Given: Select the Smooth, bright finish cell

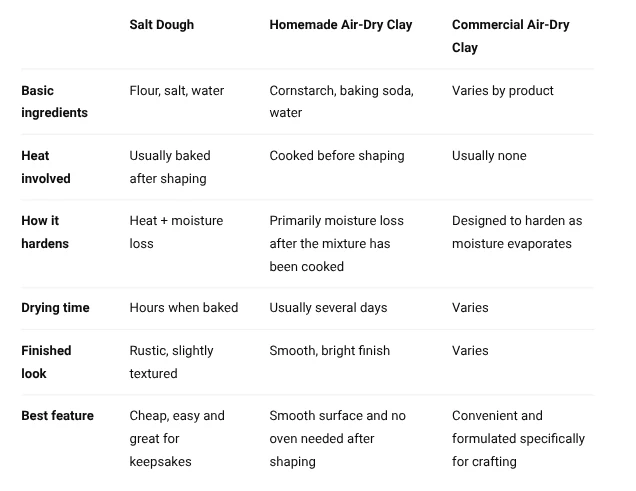Looking at the screenshot, I should pos(329,351).
